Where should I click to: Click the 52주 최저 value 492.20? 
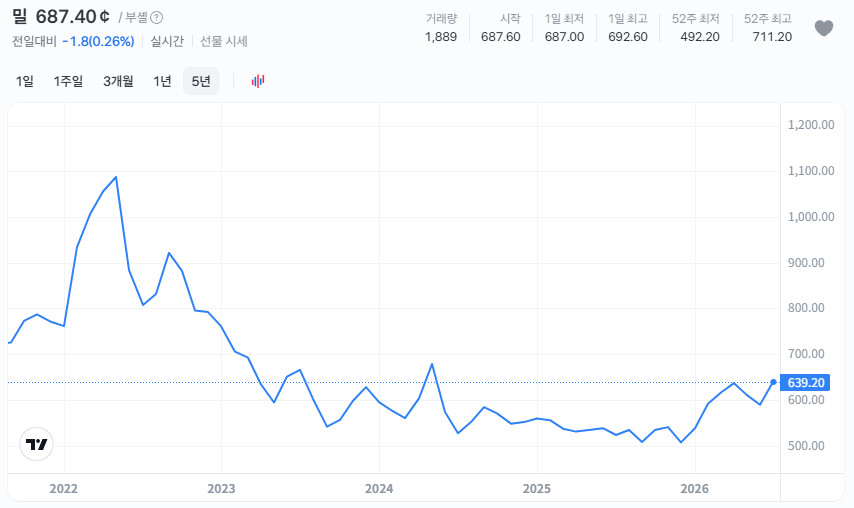700,36
